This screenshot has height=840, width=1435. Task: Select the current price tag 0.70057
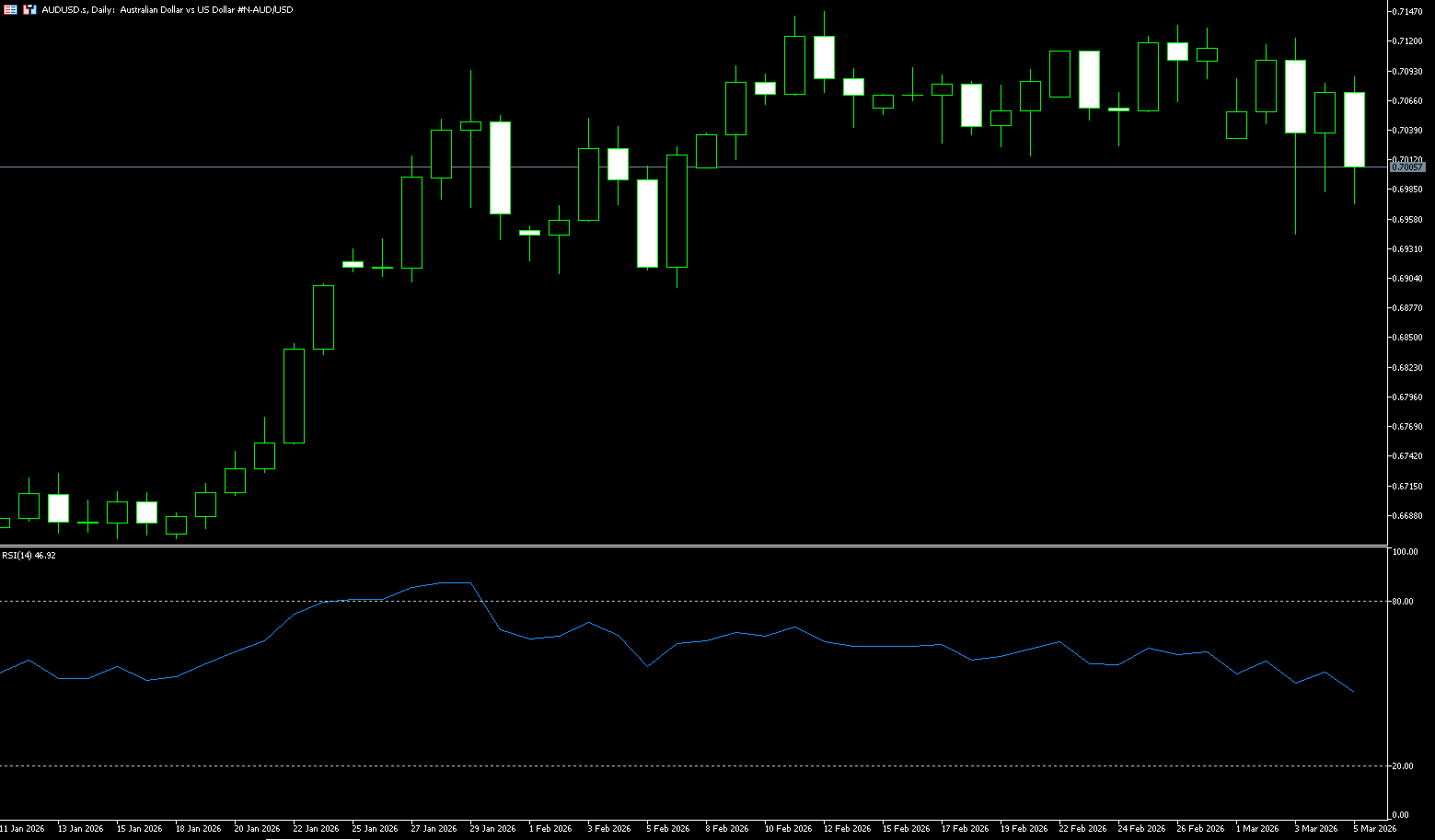[1407, 167]
